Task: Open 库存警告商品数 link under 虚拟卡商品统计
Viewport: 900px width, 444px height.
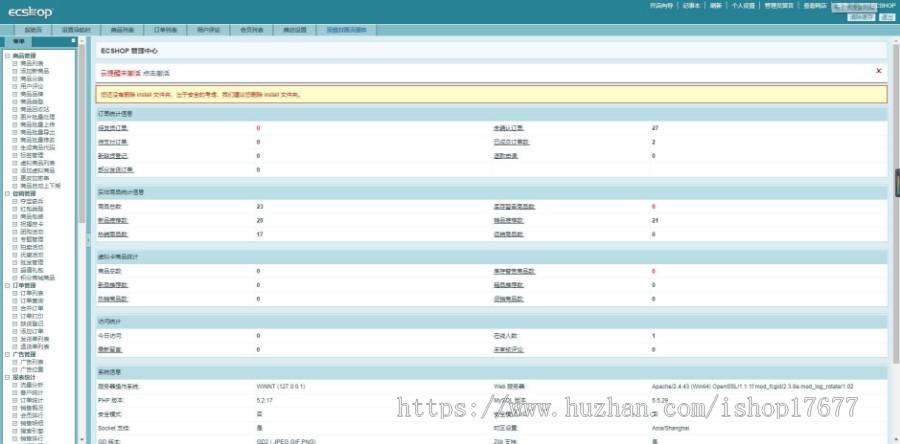Action: 515,271
